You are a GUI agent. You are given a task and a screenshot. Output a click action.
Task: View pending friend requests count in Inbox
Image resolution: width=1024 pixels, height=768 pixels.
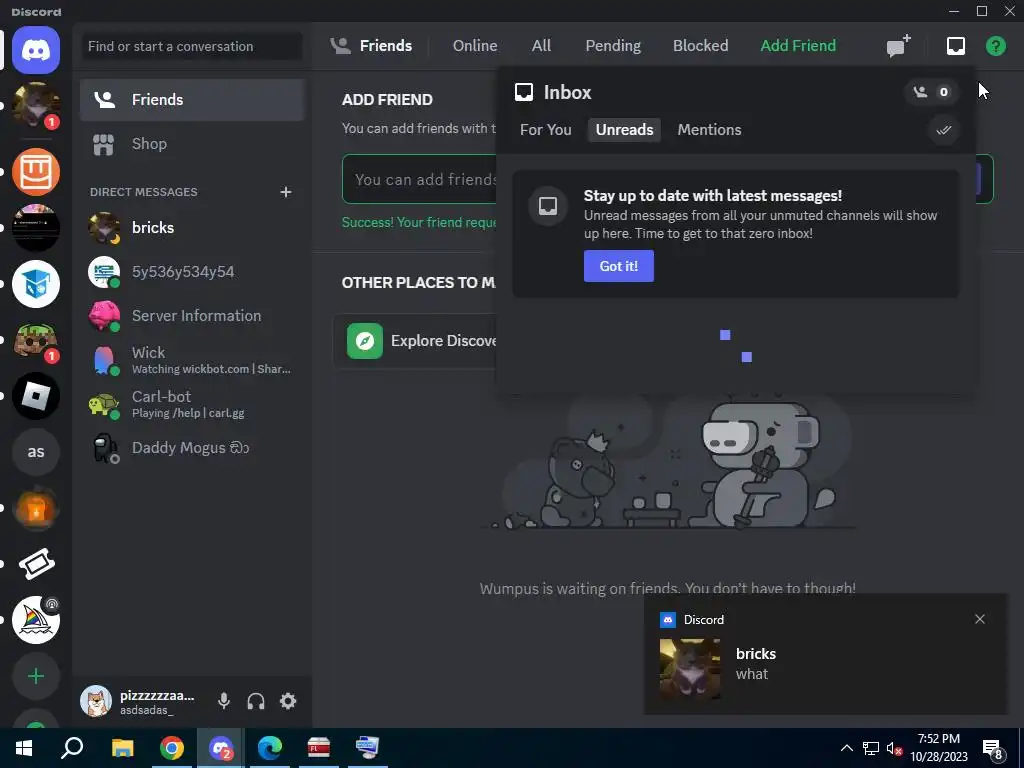(x=931, y=92)
